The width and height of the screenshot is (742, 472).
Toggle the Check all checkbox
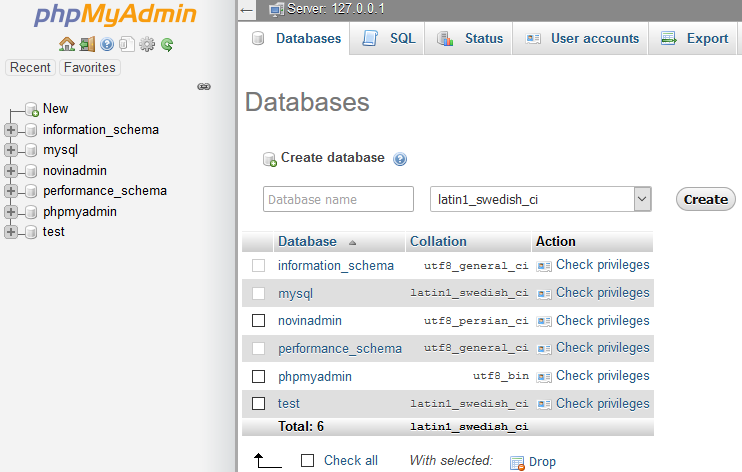308,460
